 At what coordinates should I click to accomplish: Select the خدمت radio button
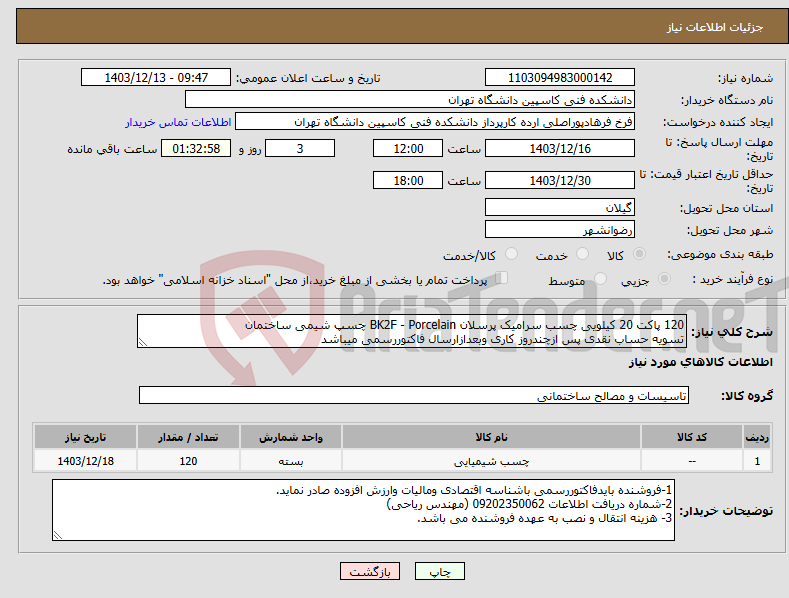coord(582,254)
